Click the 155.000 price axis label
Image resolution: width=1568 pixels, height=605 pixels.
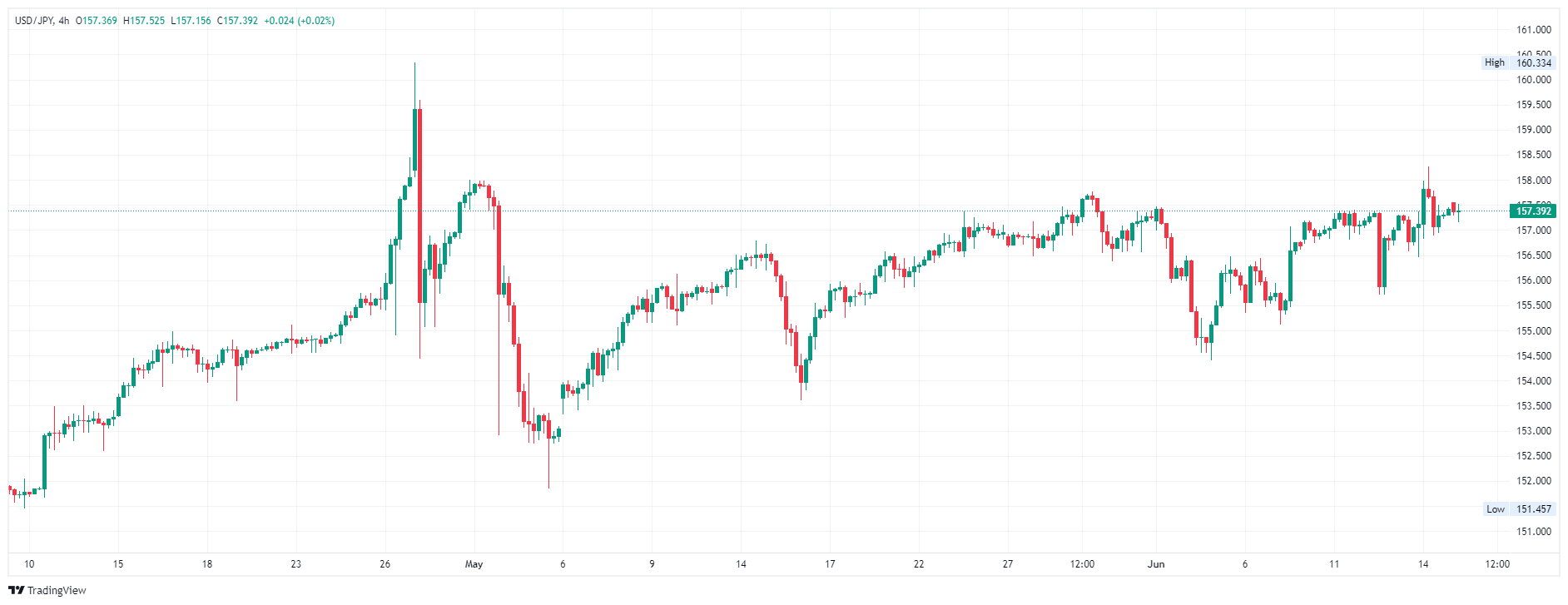(x=1534, y=330)
